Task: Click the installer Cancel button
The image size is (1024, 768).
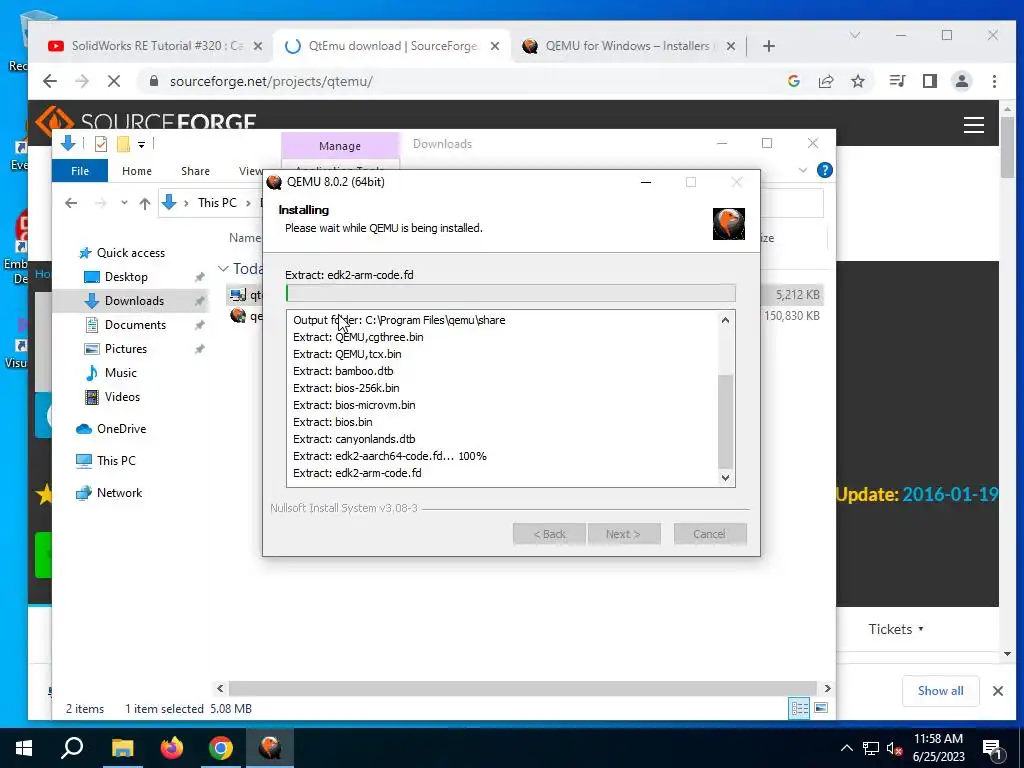Action: [x=709, y=534]
